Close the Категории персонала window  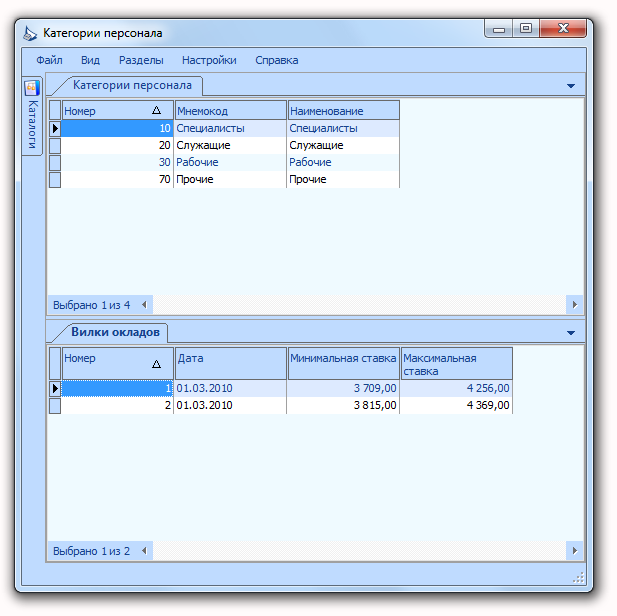pyautogui.click(x=563, y=29)
